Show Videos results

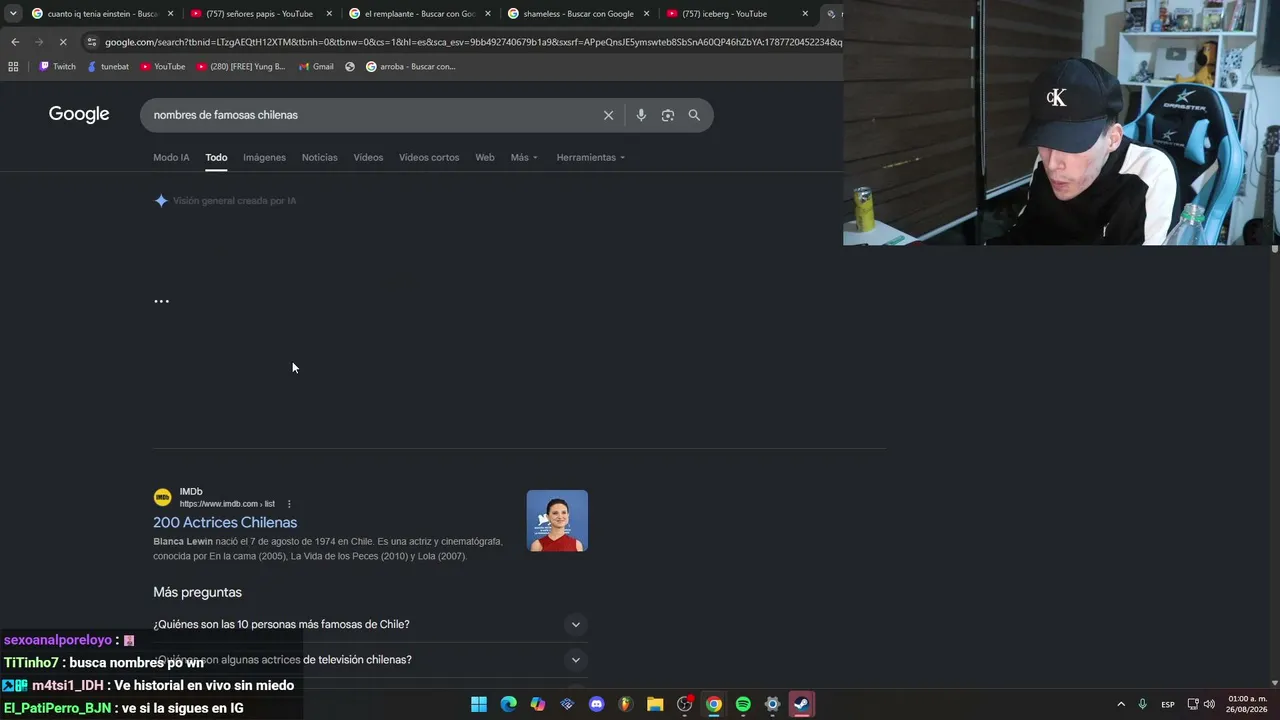pyautogui.click(x=368, y=157)
